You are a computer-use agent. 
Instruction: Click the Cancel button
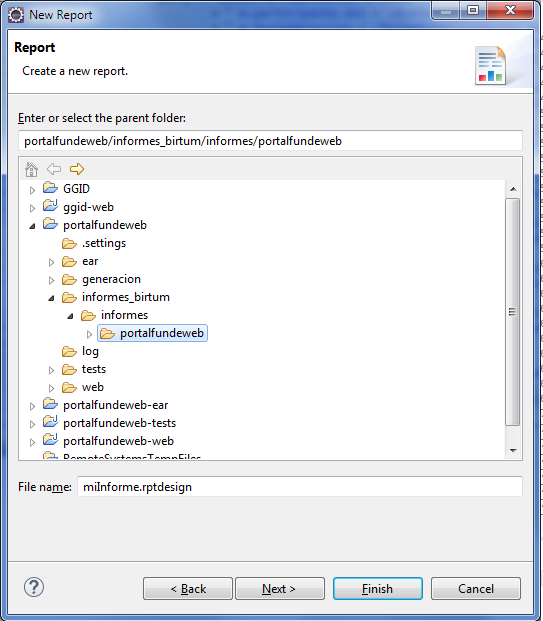pyautogui.click(x=476, y=589)
